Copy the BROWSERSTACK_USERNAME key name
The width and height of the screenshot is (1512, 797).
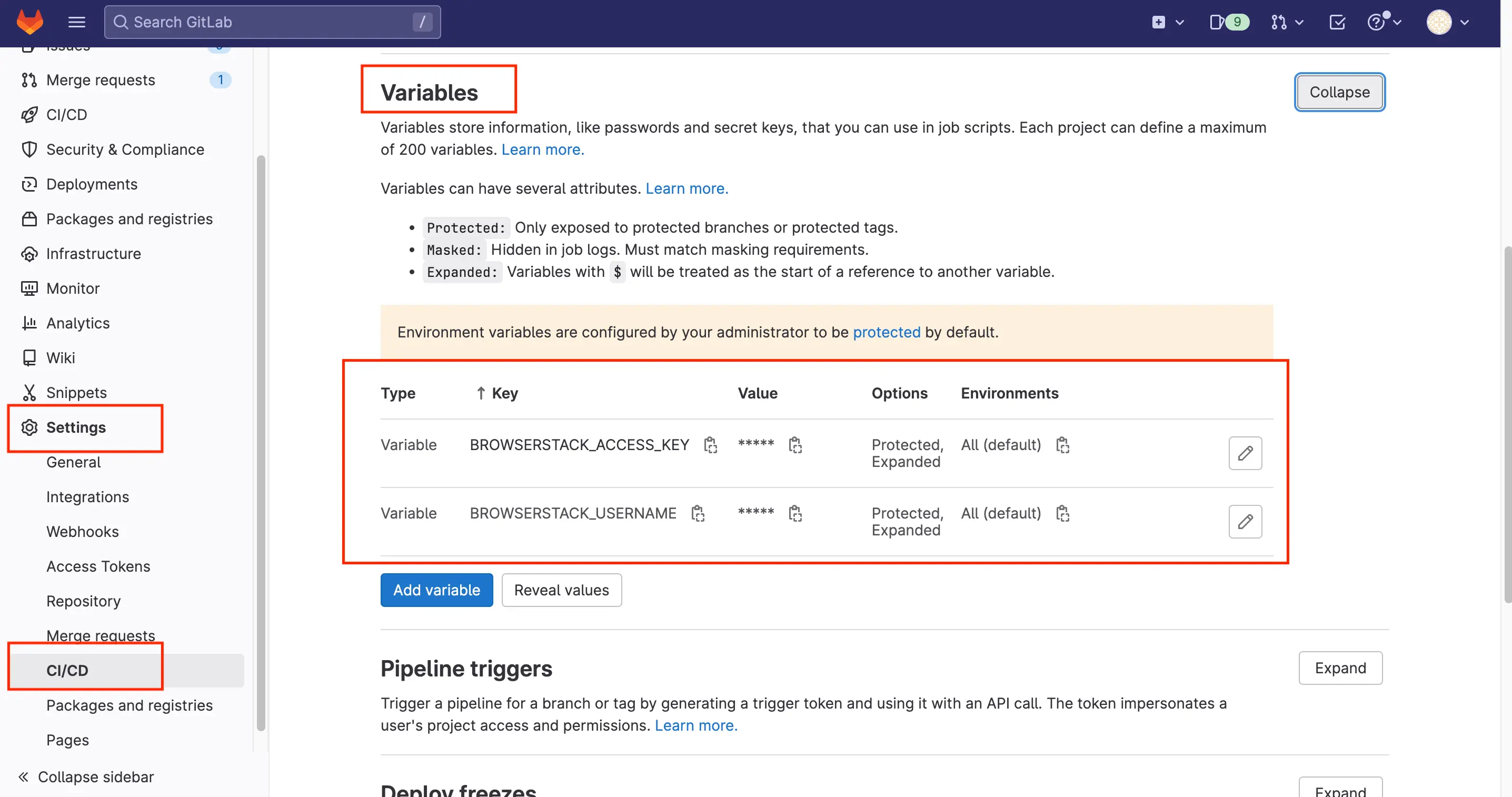pyautogui.click(x=698, y=514)
